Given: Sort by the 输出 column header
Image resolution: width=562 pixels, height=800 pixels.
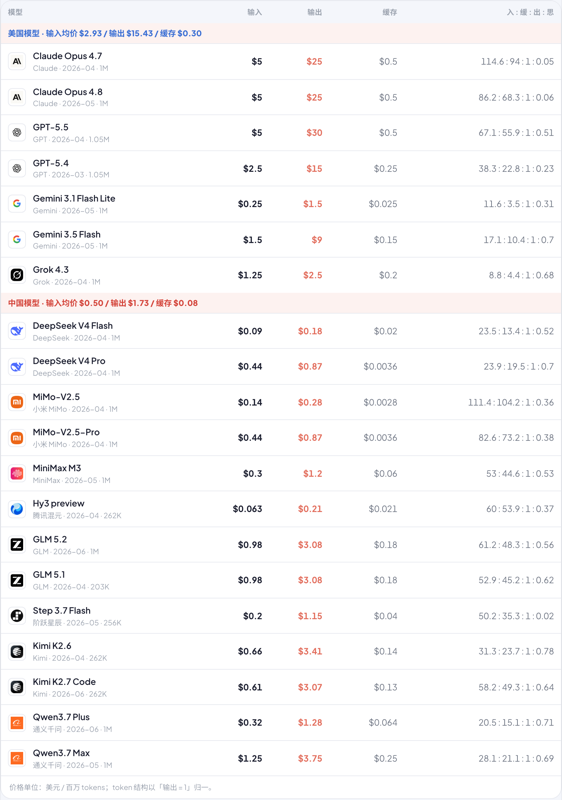Looking at the screenshot, I should tap(315, 12).
